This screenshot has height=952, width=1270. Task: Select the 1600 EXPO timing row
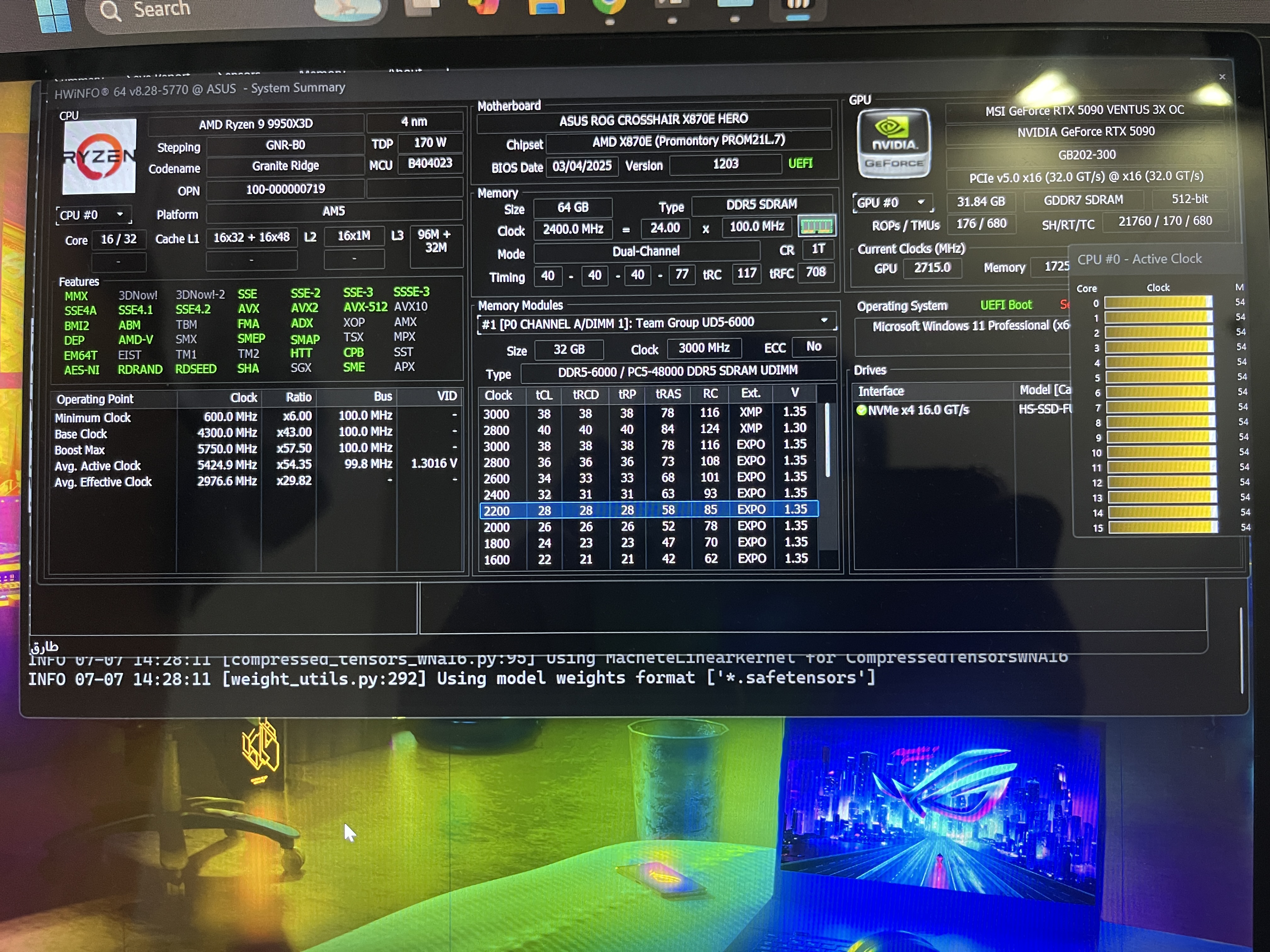click(x=649, y=559)
